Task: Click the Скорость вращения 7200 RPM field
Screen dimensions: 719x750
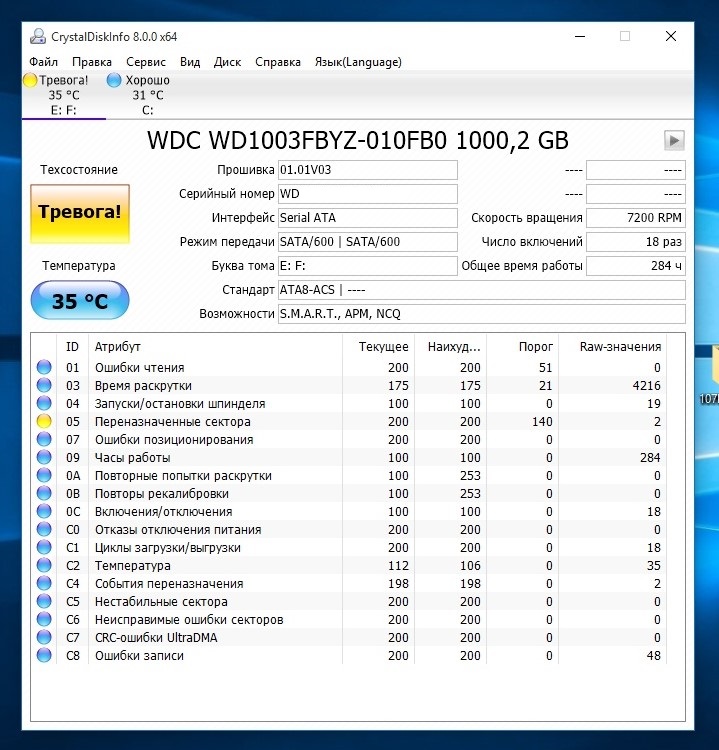Action: point(636,218)
